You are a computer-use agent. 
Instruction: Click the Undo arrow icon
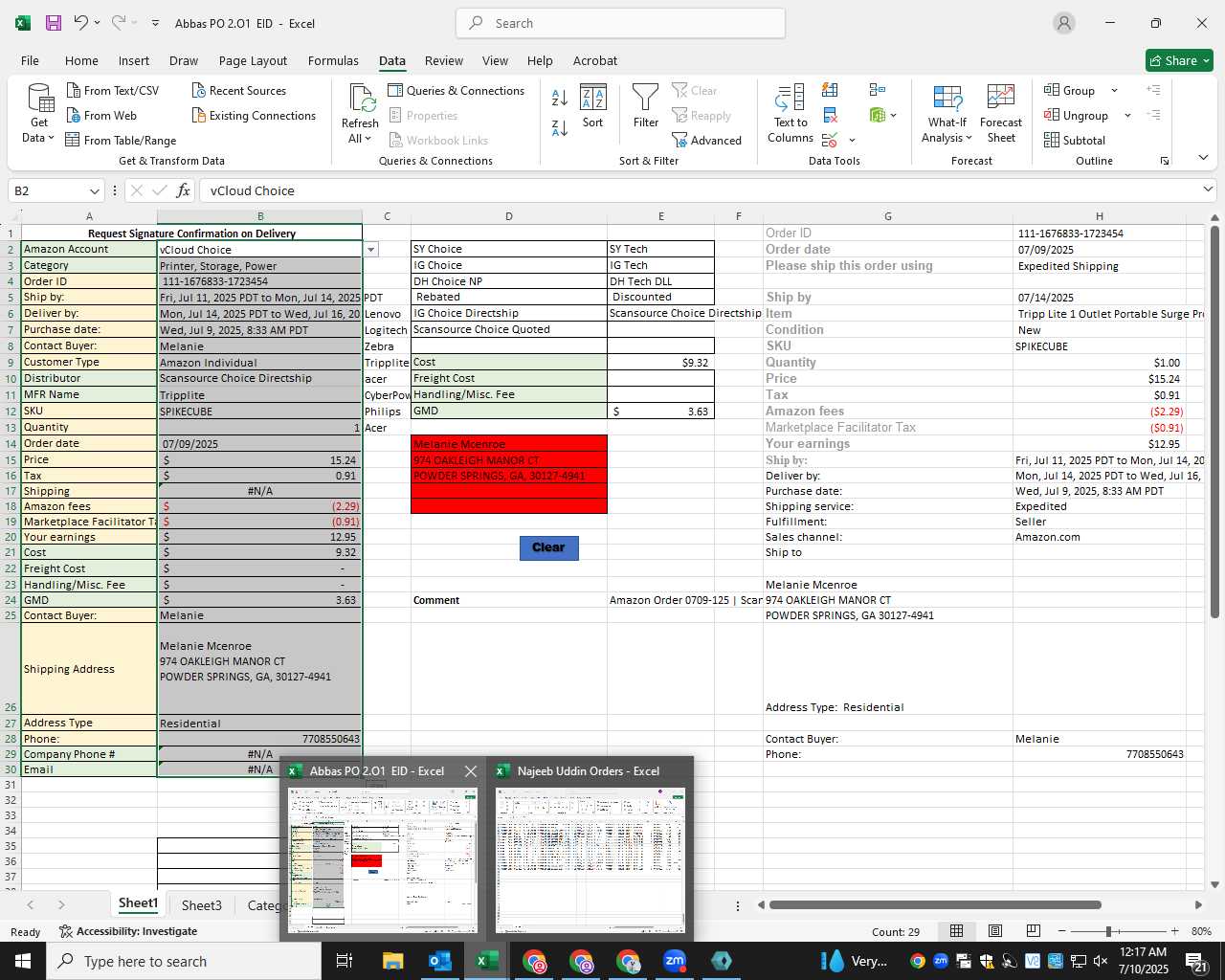coord(81,23)
